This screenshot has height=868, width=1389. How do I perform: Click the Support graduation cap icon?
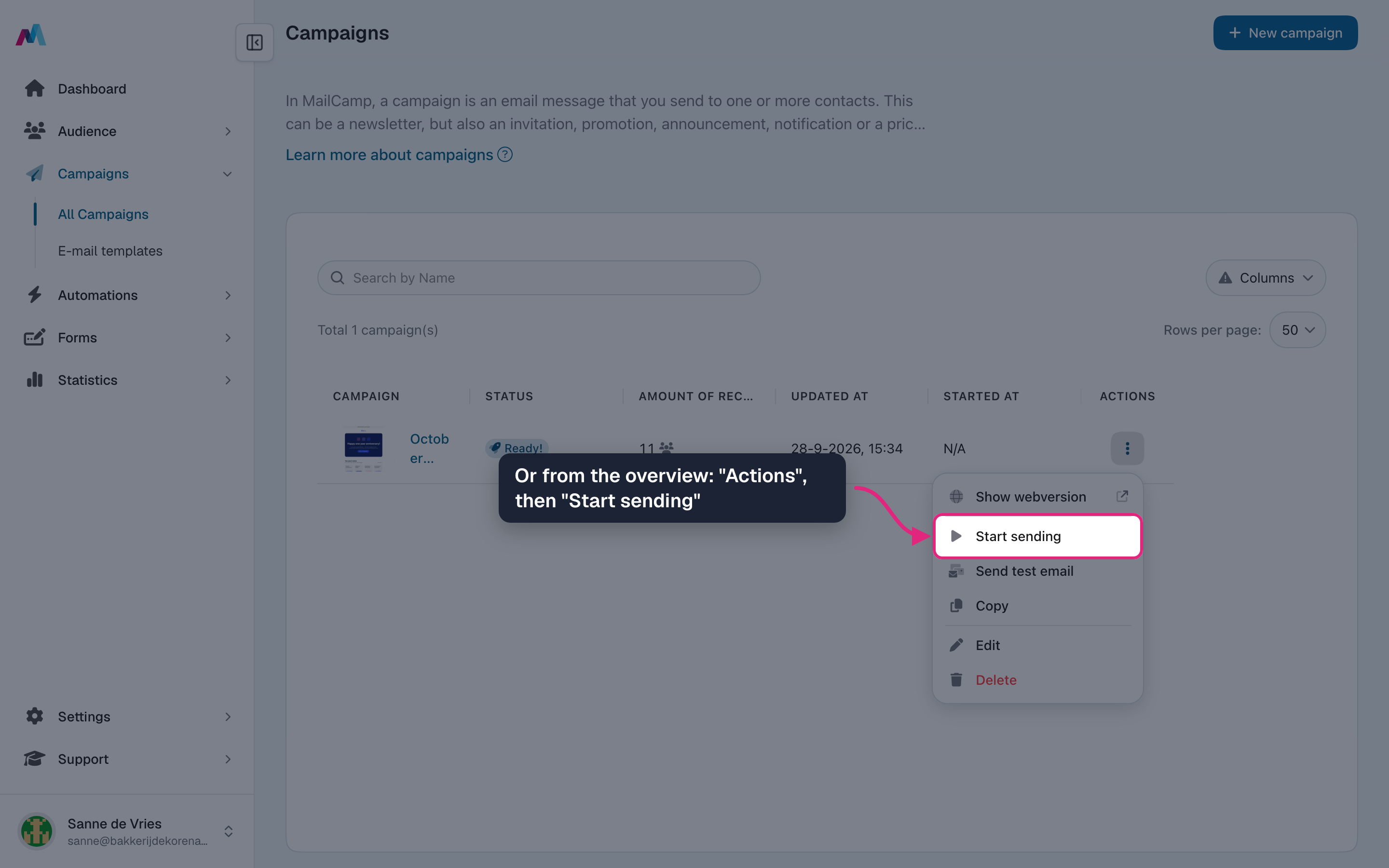click(x=34, y=759)
